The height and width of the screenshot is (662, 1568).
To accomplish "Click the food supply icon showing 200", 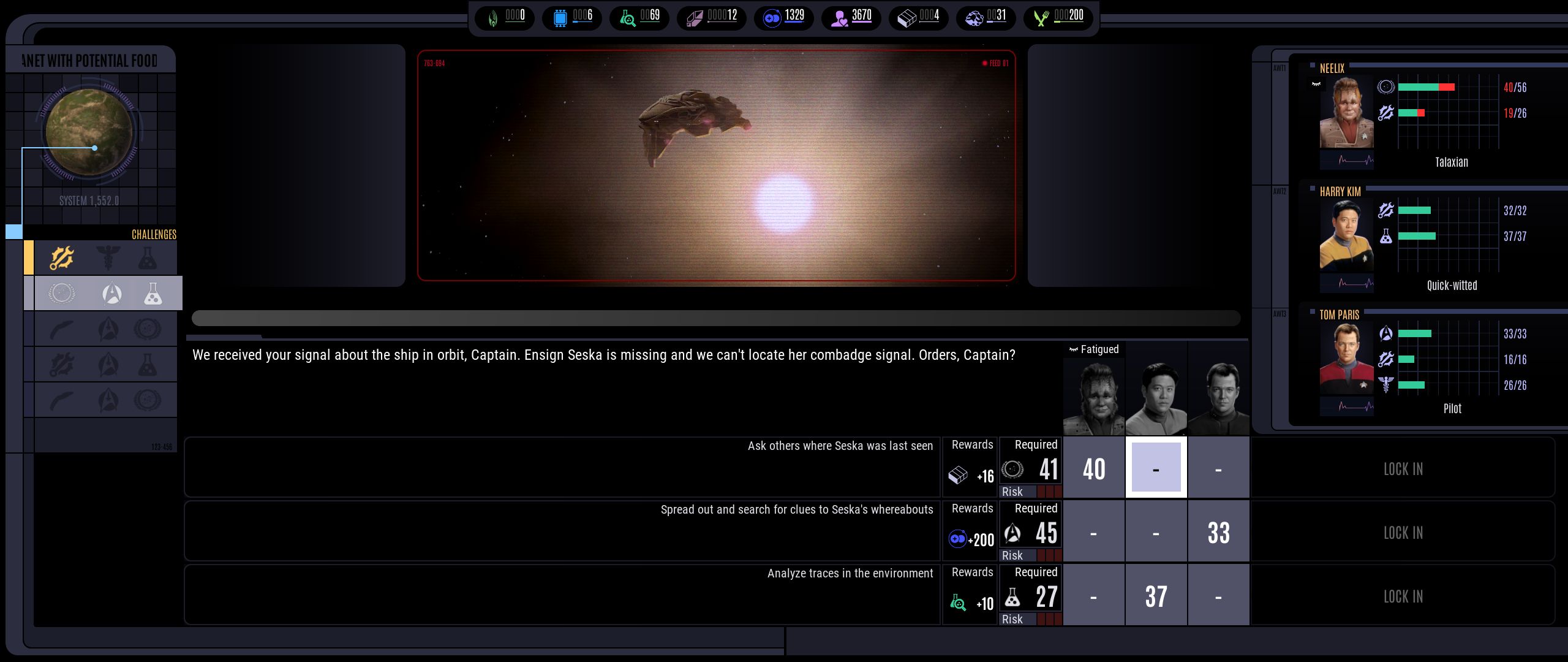I will tap(1041, 18).
